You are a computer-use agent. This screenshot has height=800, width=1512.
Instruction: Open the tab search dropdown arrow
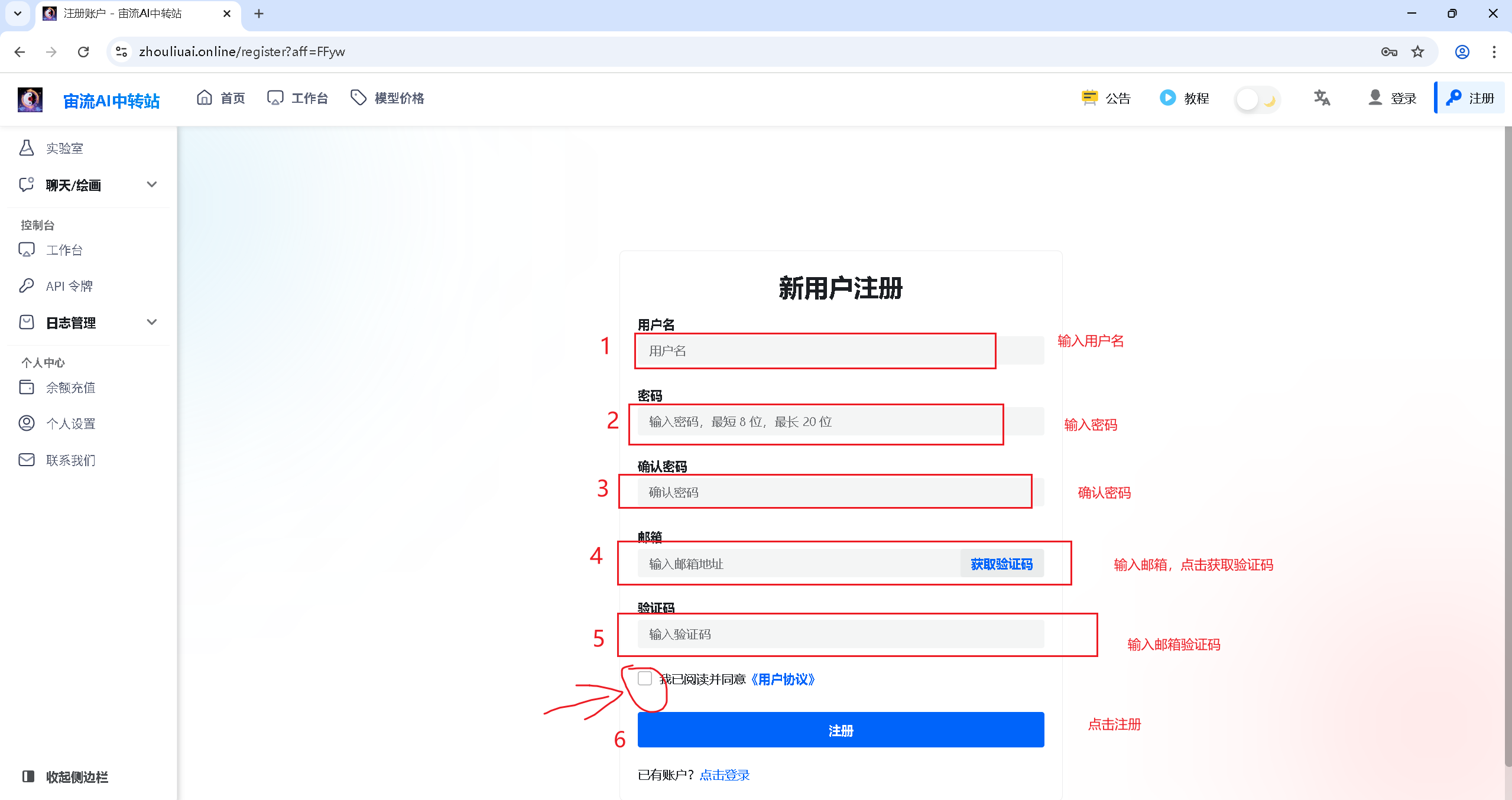pos(18,13)
